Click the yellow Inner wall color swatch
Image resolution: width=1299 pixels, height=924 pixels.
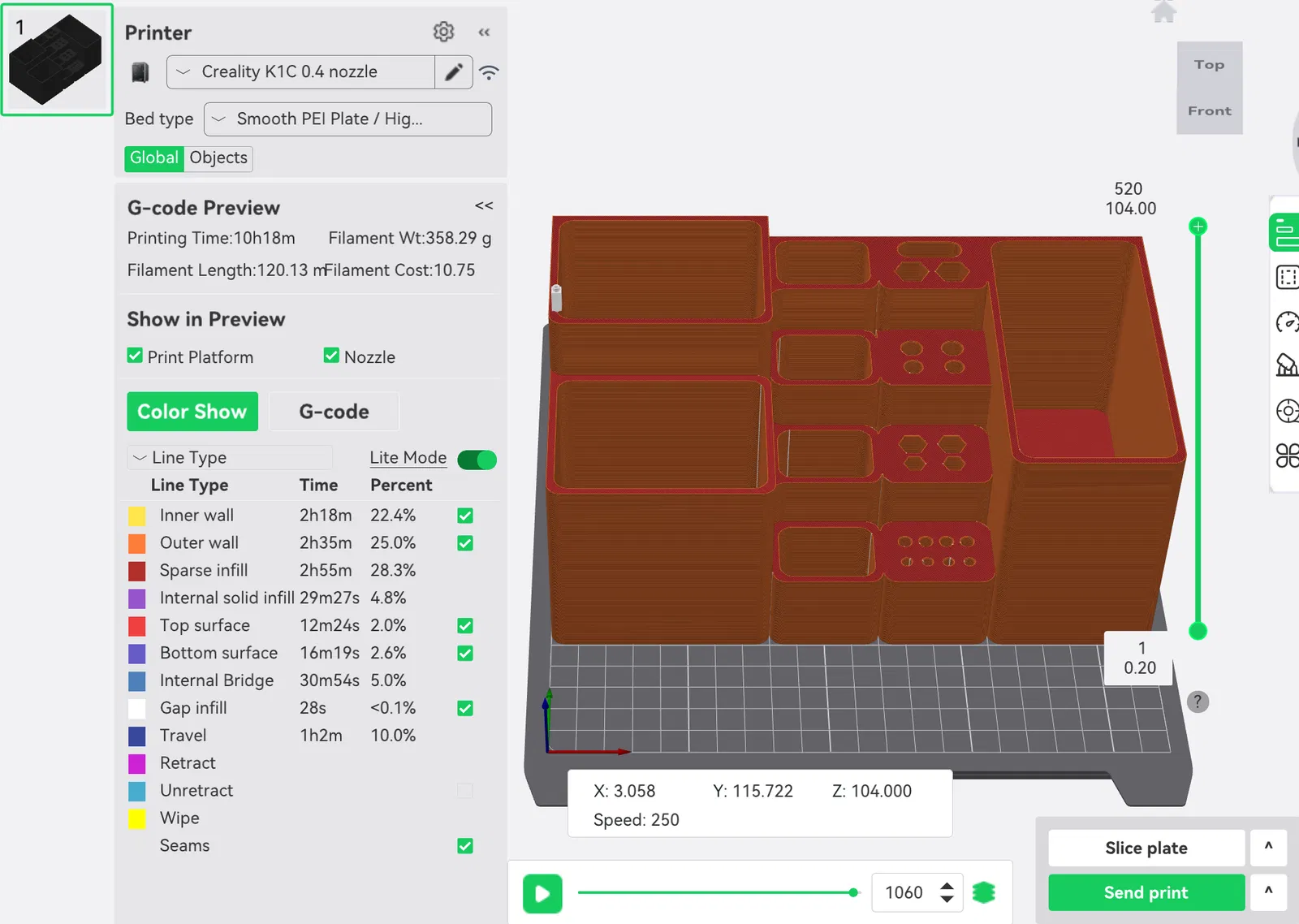(x=137, y=516)
